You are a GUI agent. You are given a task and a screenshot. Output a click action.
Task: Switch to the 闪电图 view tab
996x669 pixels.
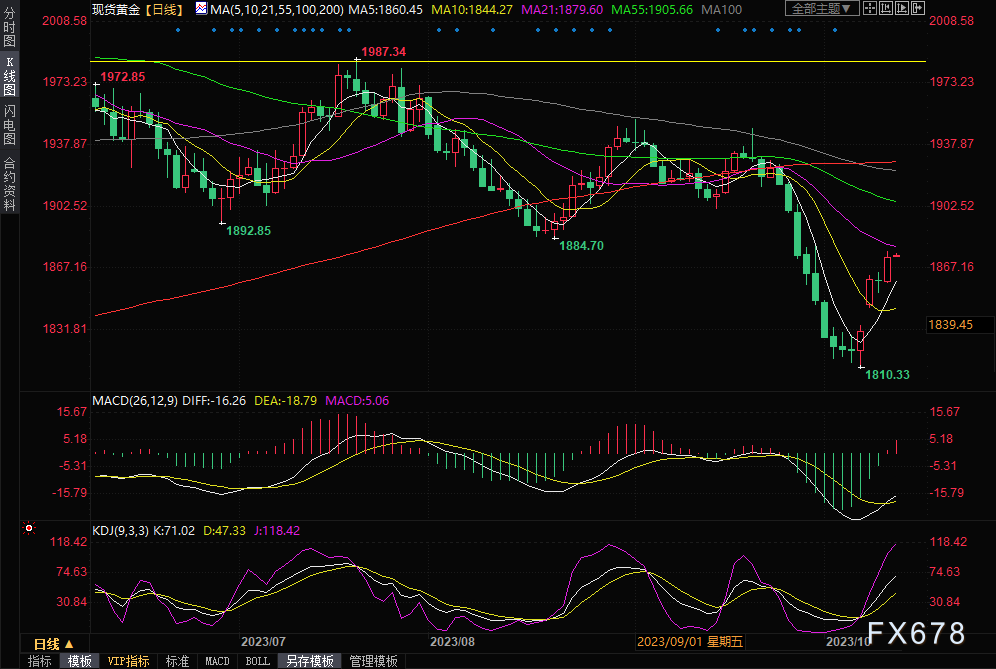click(x=9, y=125)
